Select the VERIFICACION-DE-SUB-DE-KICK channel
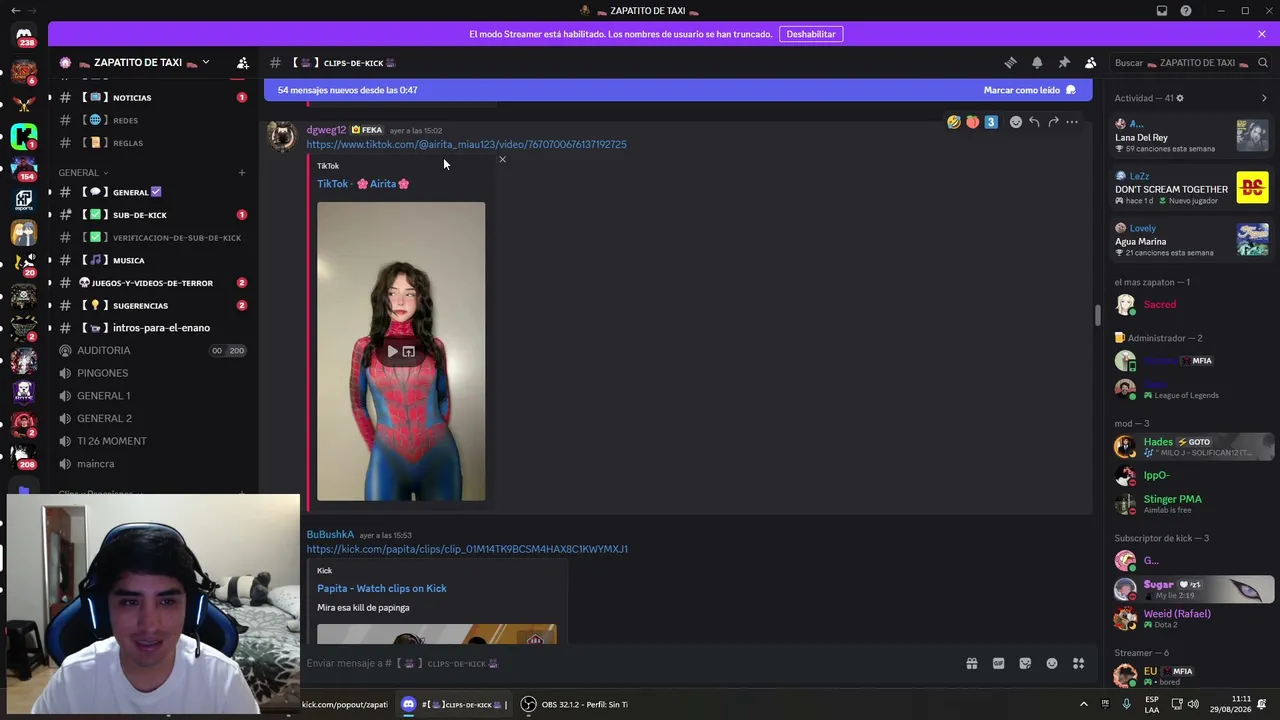This screenshot has height=720, width=1280. 153,238
